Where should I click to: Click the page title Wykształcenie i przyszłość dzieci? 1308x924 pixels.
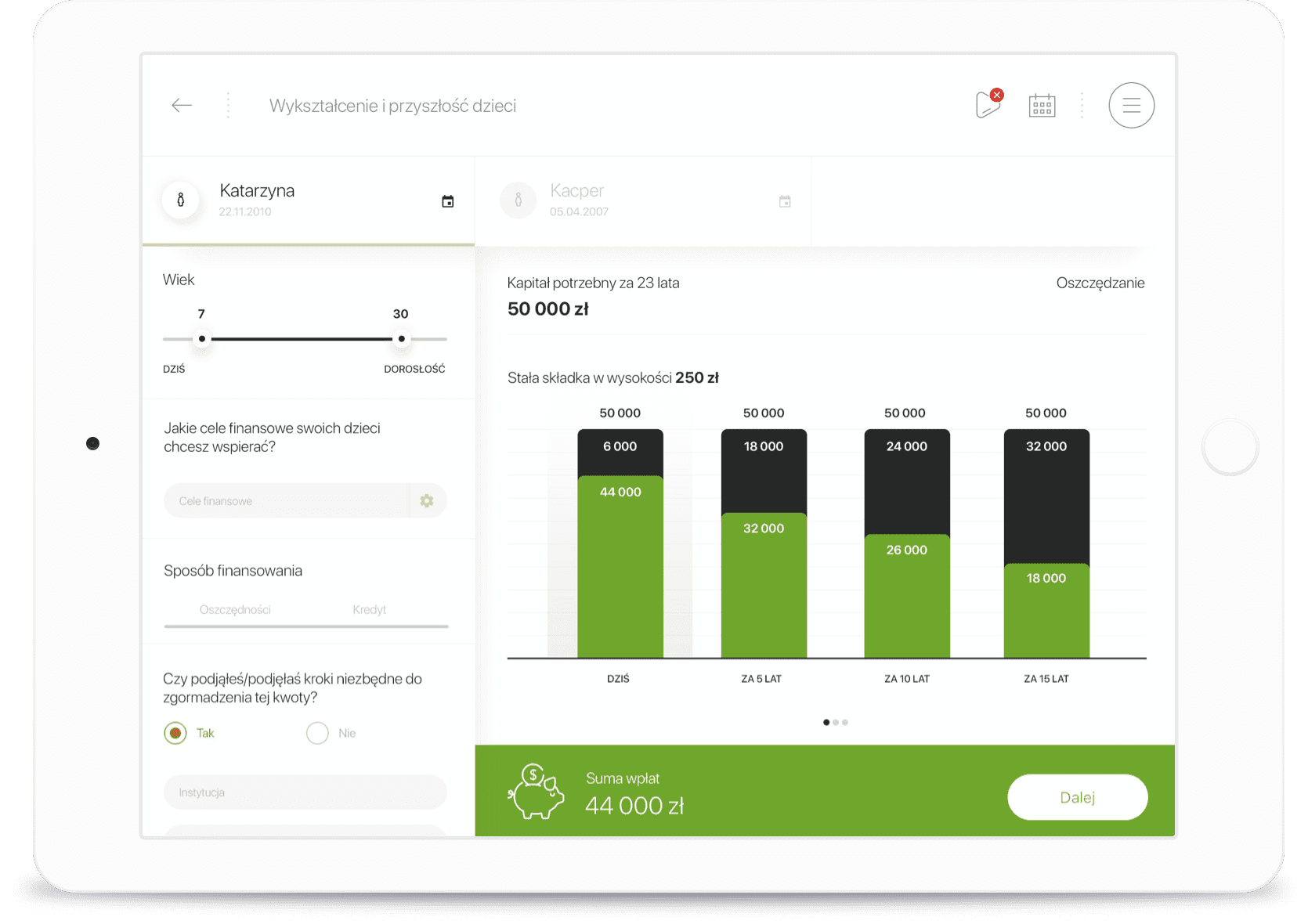point(392,106)
